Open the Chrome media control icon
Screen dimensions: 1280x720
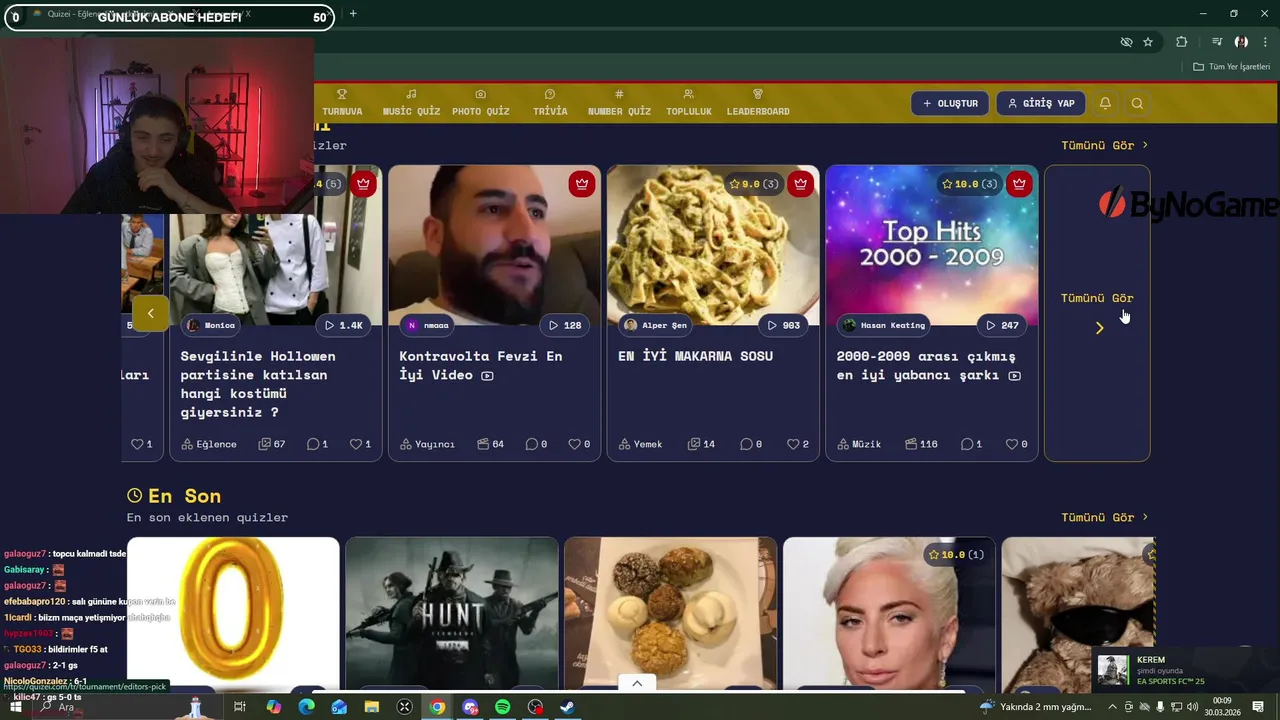click(x=1217, y=42)
